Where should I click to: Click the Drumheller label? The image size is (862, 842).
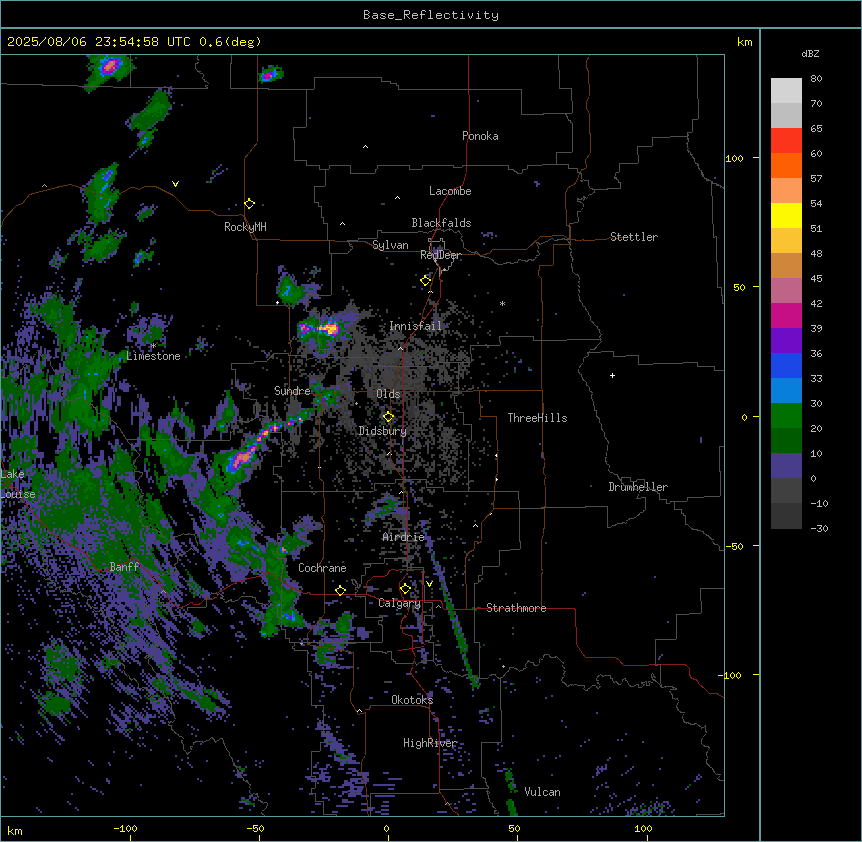click(x=638, y=487)
